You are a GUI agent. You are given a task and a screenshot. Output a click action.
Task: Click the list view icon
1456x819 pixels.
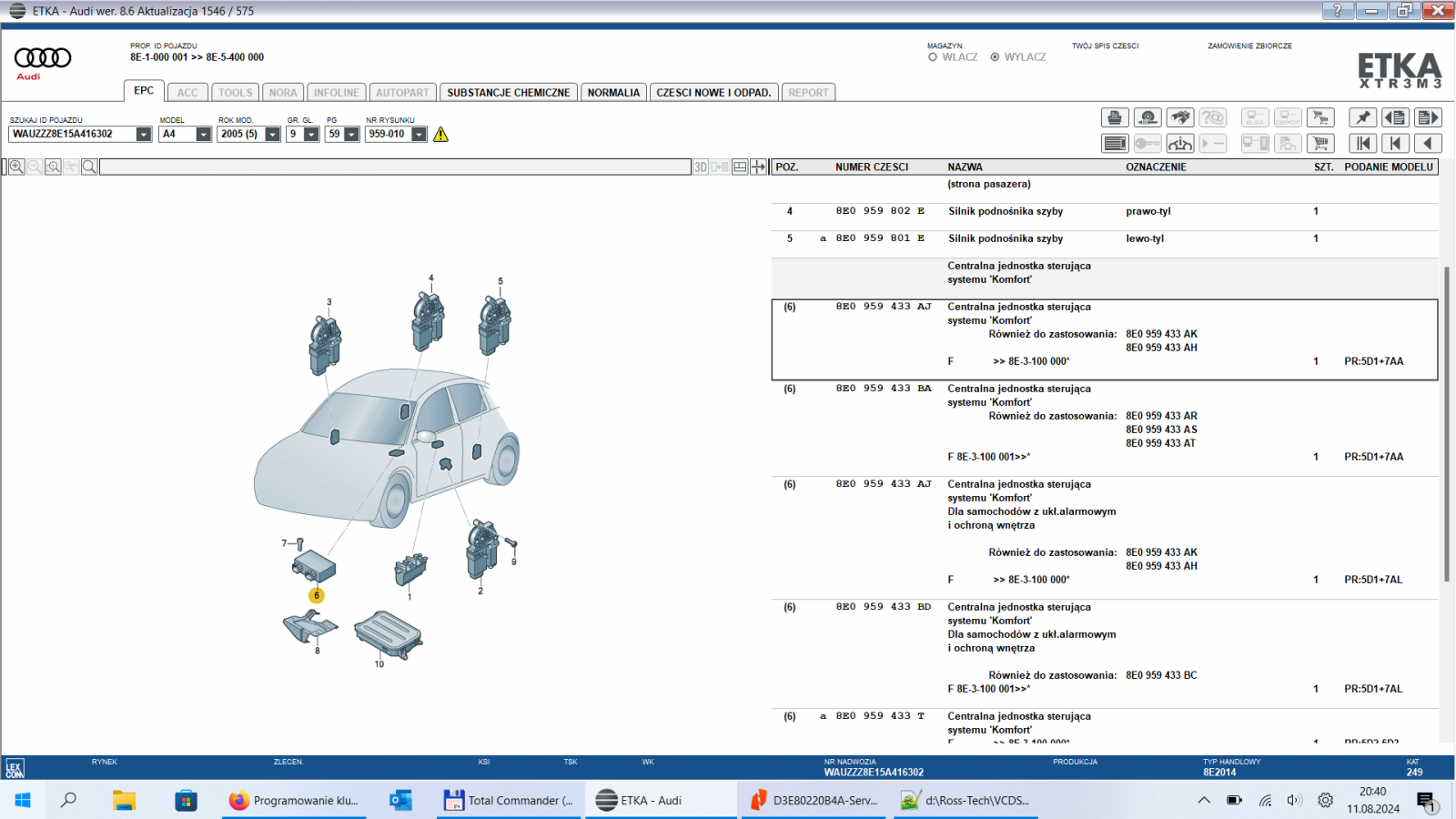pos(1115,143)
